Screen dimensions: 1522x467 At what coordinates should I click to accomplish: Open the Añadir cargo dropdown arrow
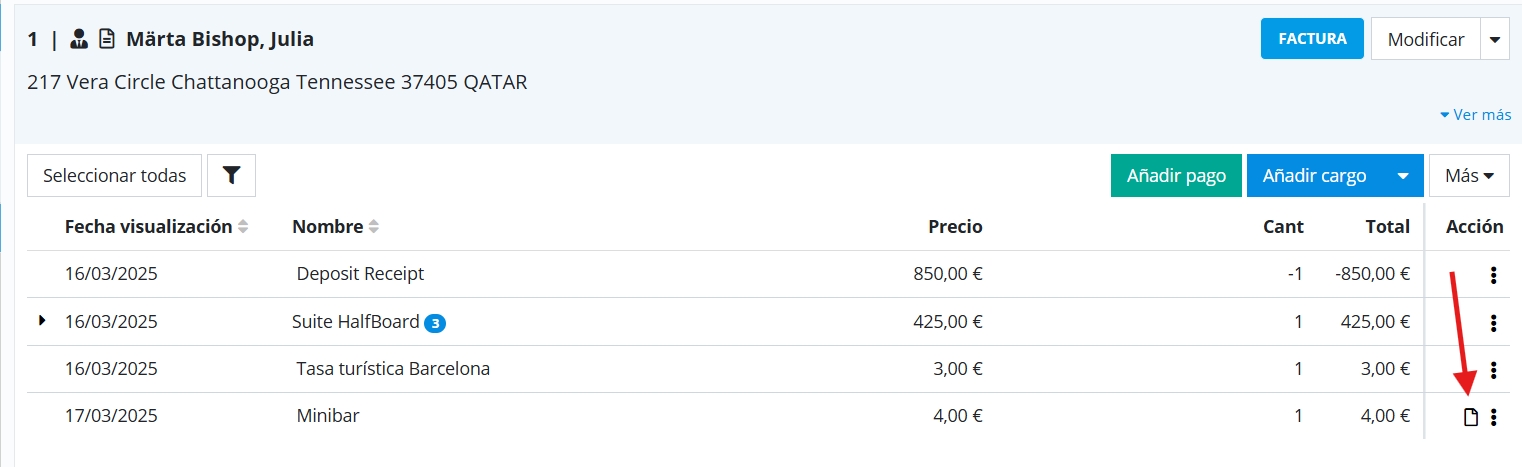[1403, 176]
